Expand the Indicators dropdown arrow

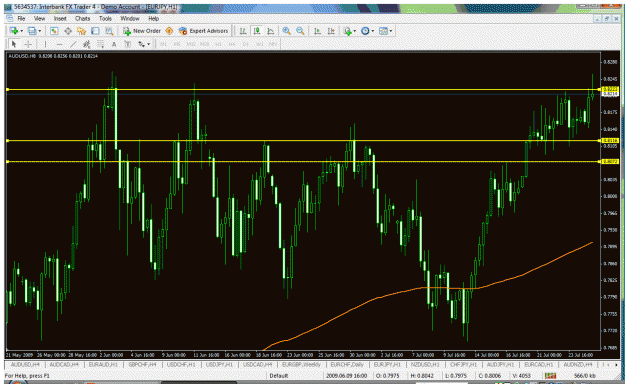[x=355, y=31]
